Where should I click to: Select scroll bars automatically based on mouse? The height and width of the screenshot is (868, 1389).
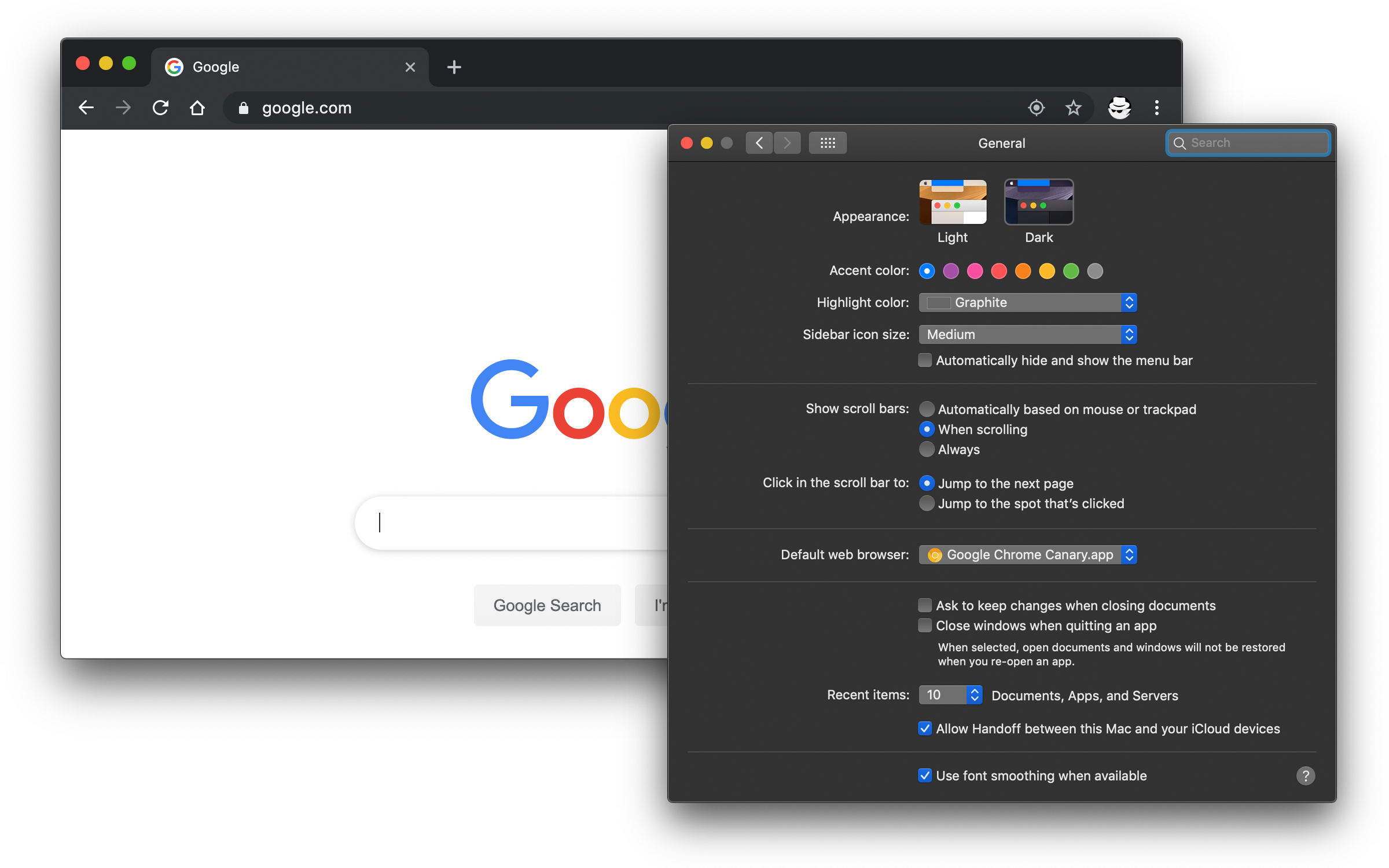point(927,409)
